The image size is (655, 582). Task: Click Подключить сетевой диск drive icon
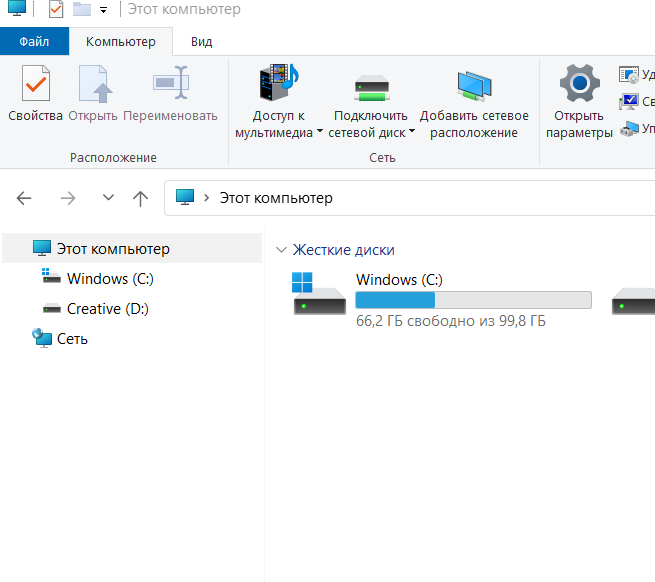tap(372, 88)
